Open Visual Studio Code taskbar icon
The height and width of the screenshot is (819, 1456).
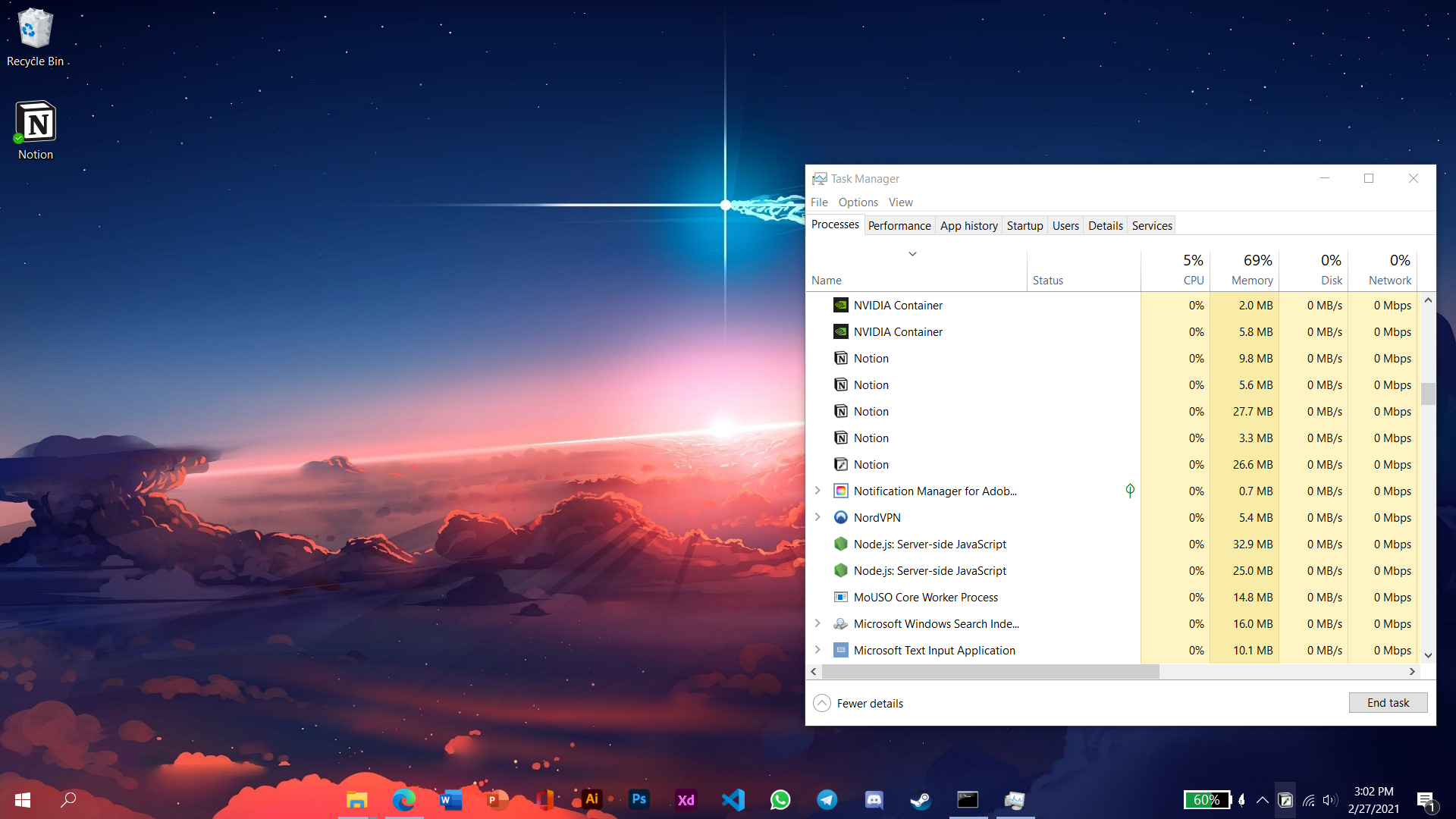[x=733, y=799]
